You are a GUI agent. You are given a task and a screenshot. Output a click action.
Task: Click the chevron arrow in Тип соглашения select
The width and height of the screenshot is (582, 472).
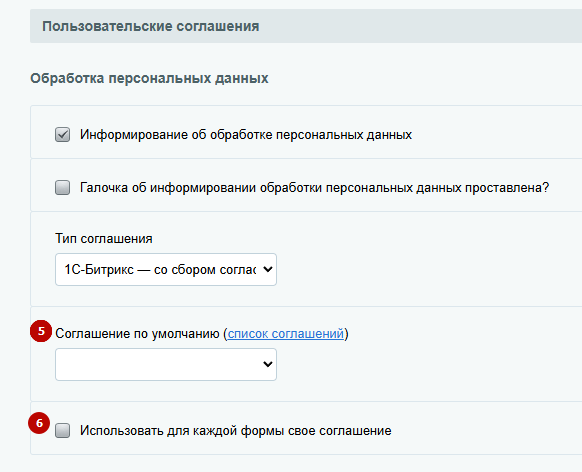click(268, 269)
